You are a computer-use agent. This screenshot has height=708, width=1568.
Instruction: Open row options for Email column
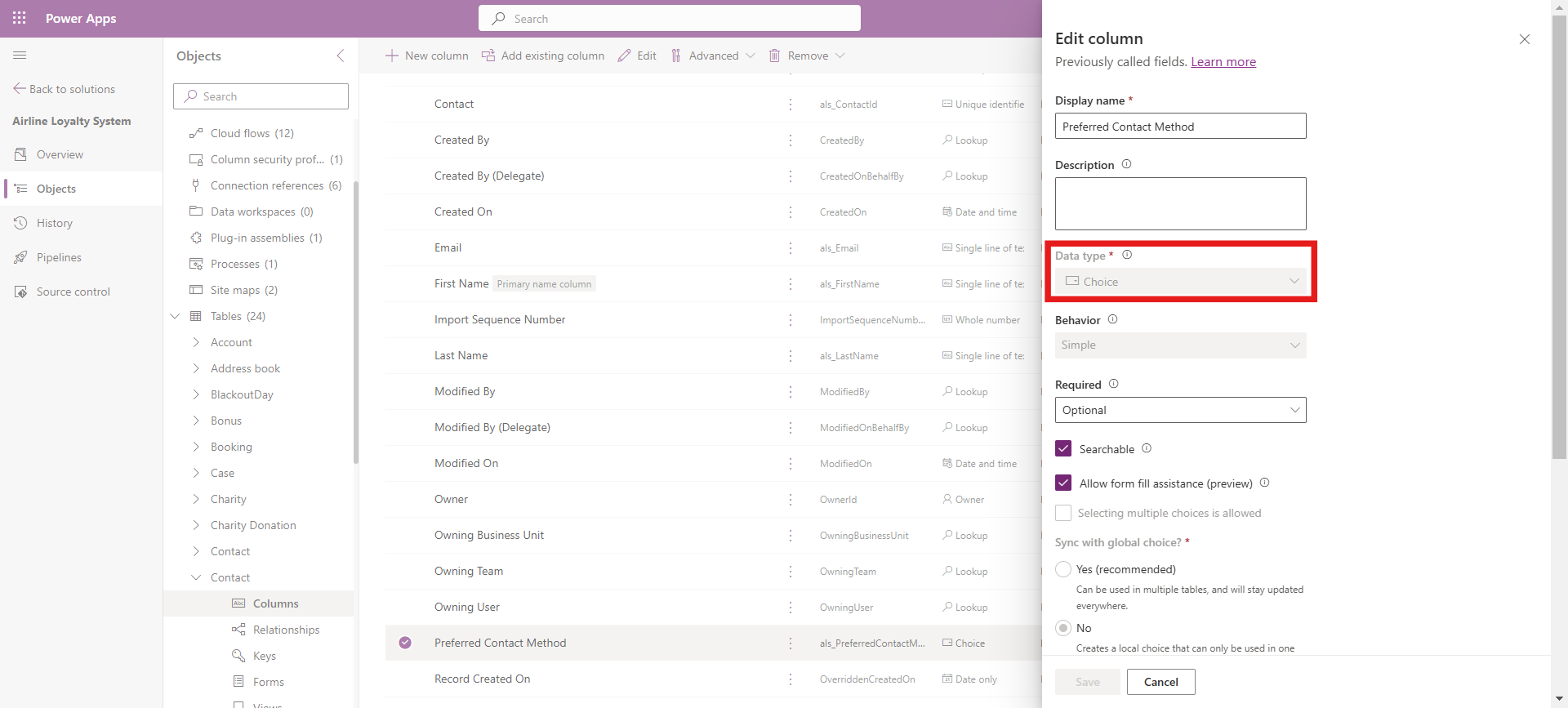click(790, 248)
